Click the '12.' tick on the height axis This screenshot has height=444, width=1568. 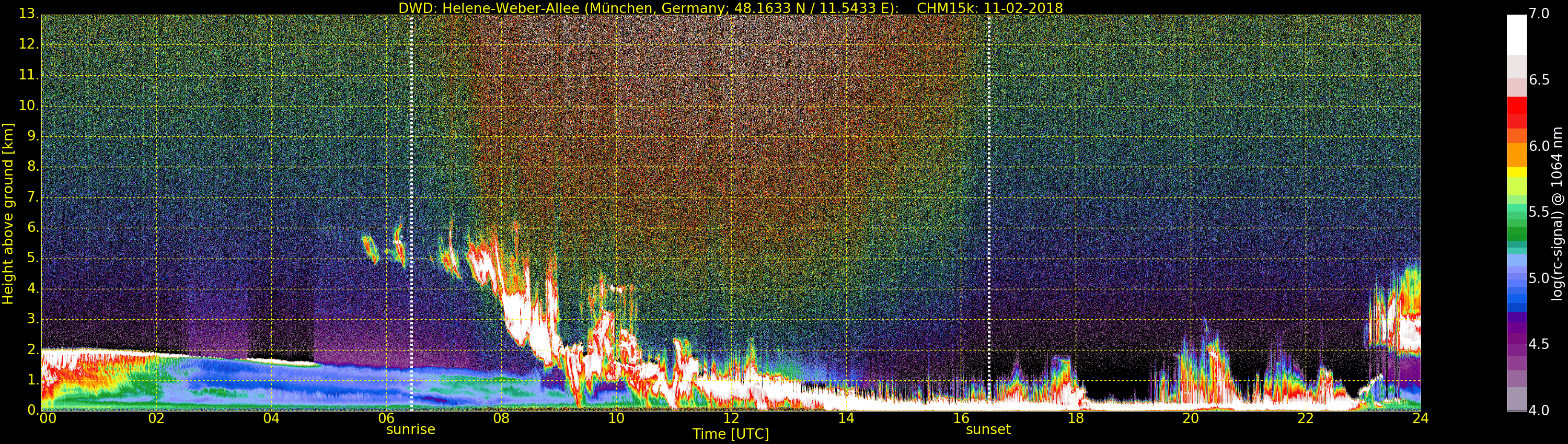(29, 44)
